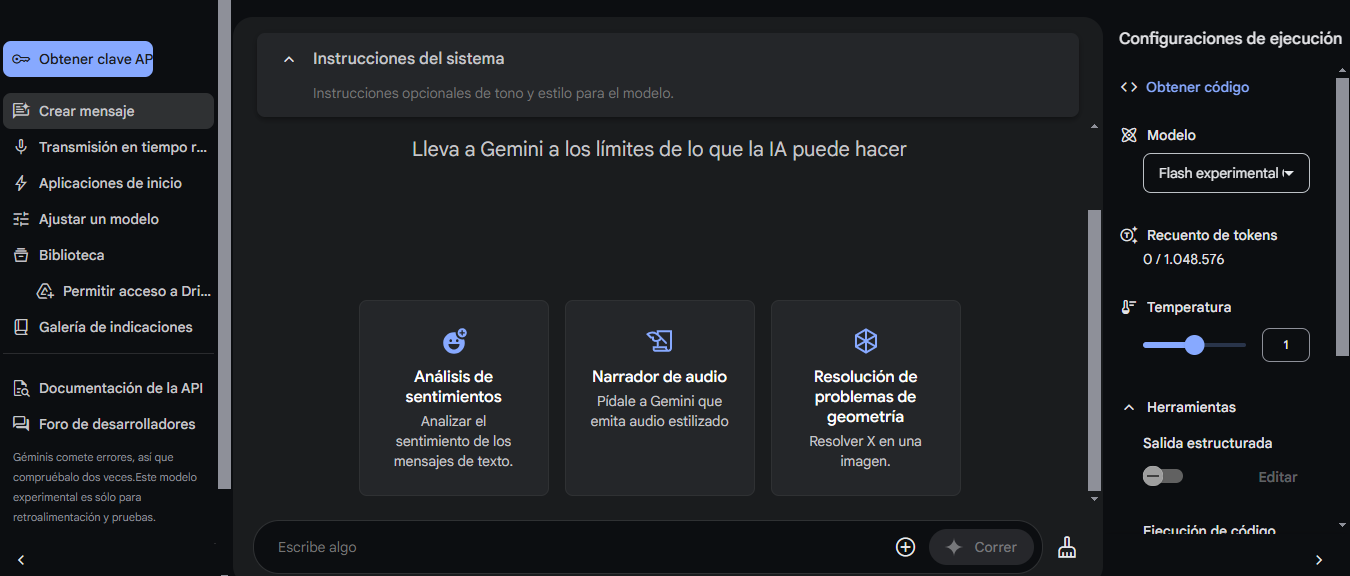Open the Flash experimental model dropdown

pyautogui.click(x=1226, y=173)
